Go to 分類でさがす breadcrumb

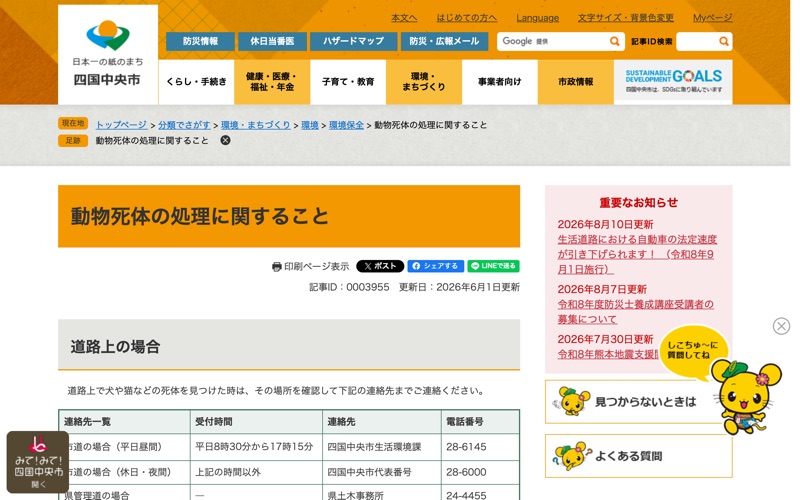tap(184, 125)
